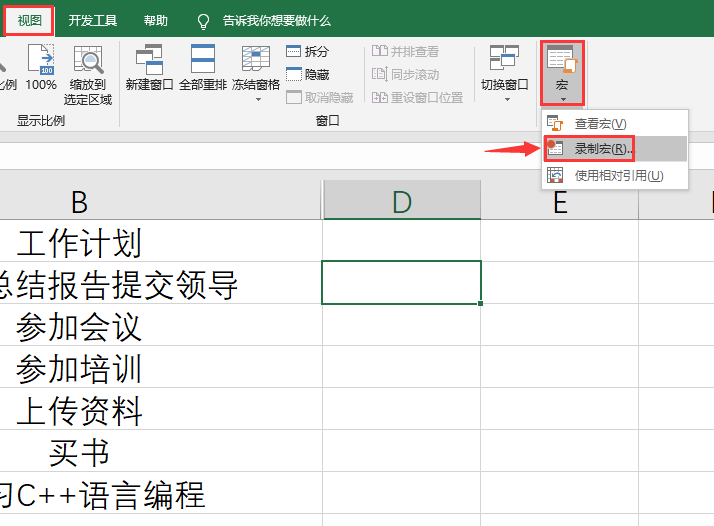Click cell with C++语言编程 text
Image resolution: width=714 pixels, height=526 pixels.
[160, 492]
